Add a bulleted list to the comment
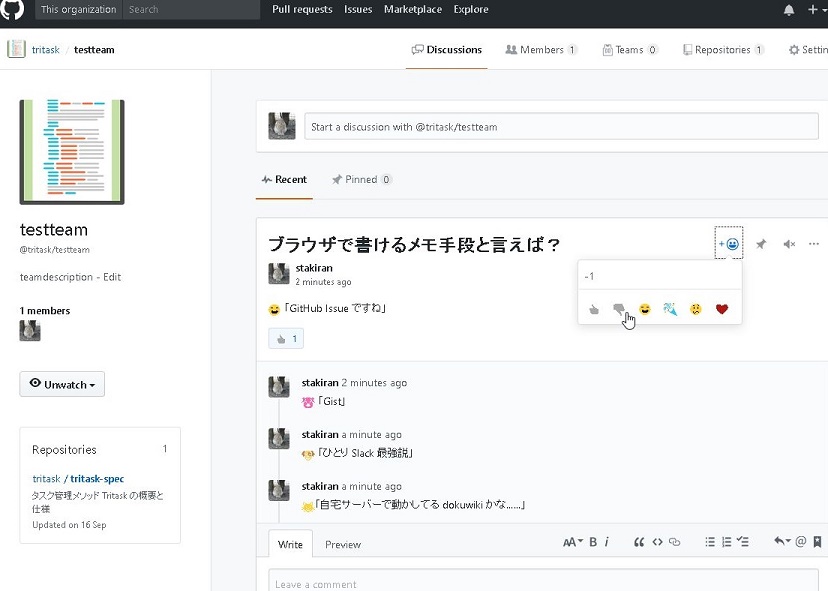Screen dimensions: 828x591 (710, 542)
